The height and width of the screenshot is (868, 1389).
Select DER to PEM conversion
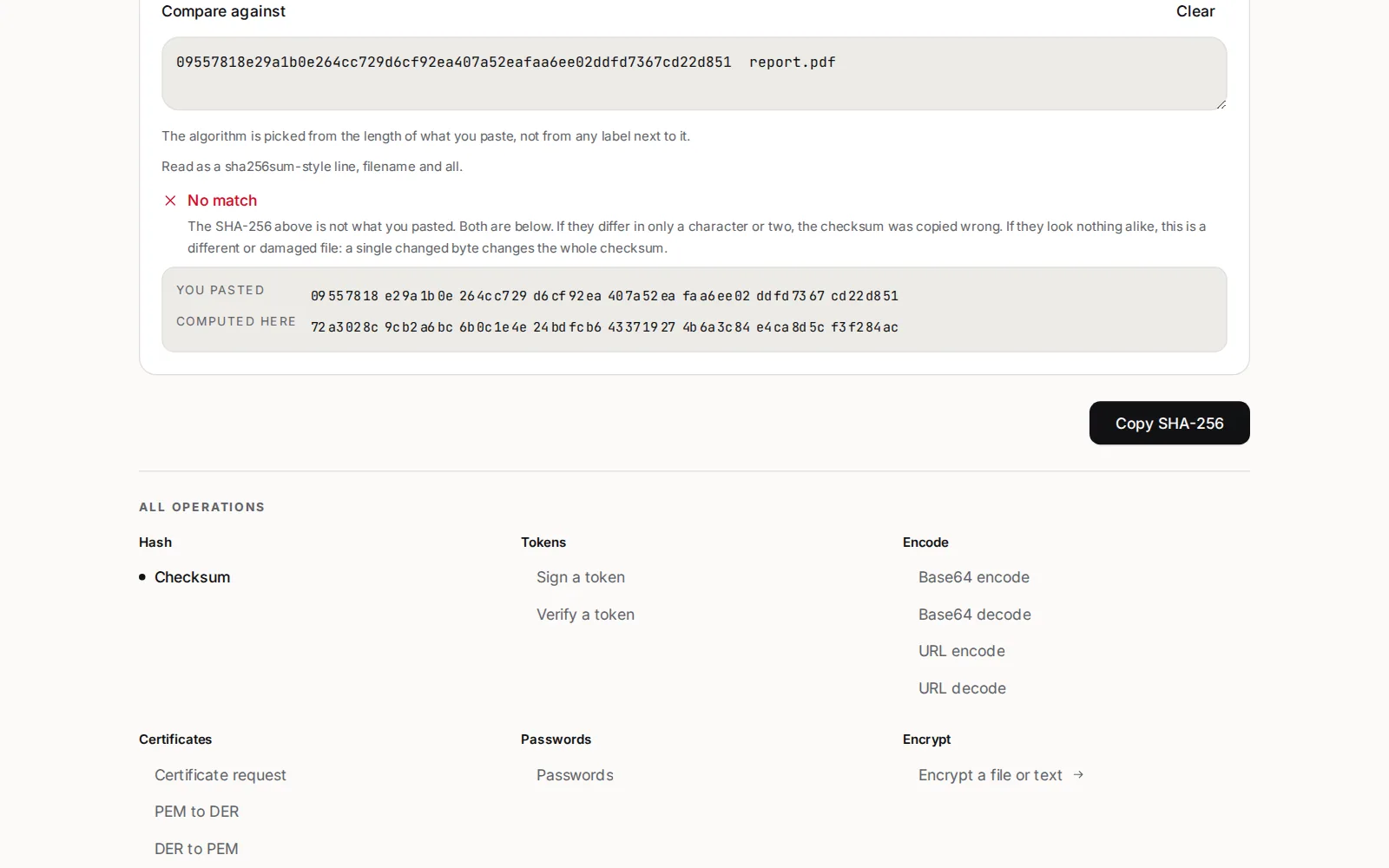(196, 849)
